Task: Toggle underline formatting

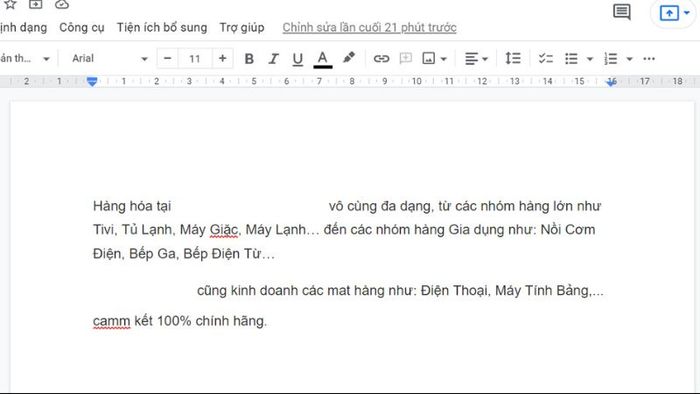Action: point(297,59)
